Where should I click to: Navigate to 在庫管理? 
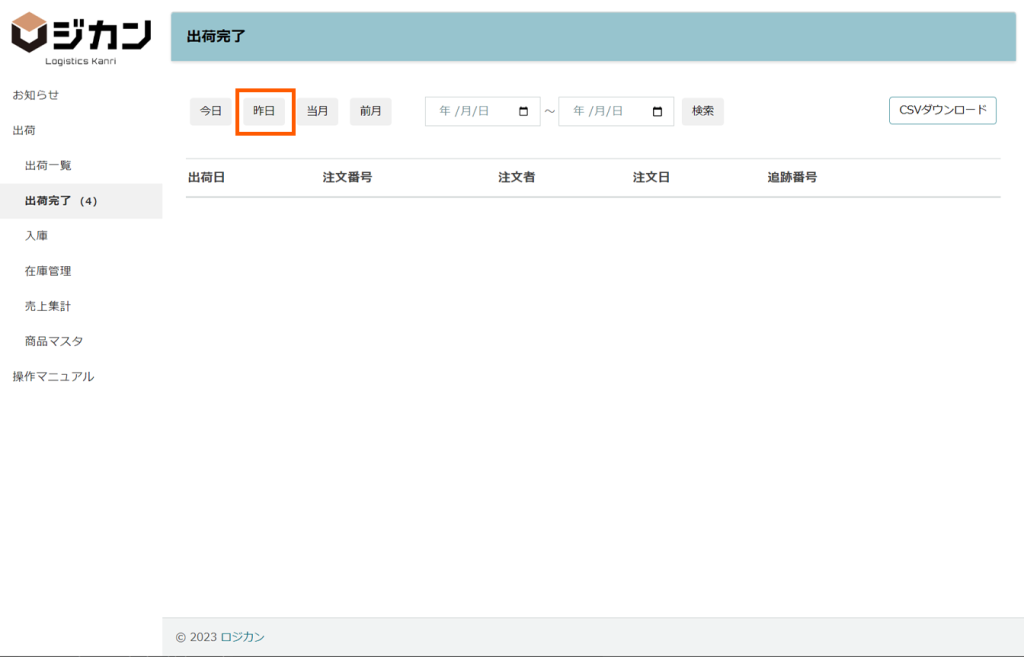(x=48, y=271)
